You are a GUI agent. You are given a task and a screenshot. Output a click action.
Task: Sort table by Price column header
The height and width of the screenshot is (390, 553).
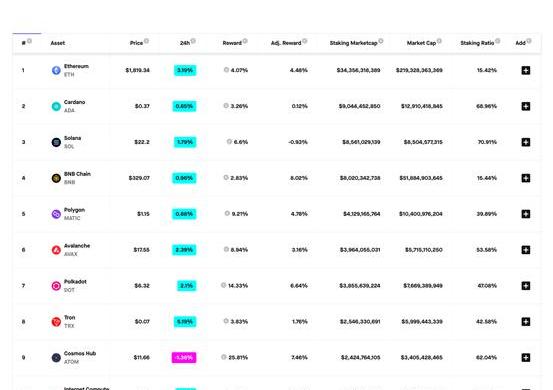136,43
